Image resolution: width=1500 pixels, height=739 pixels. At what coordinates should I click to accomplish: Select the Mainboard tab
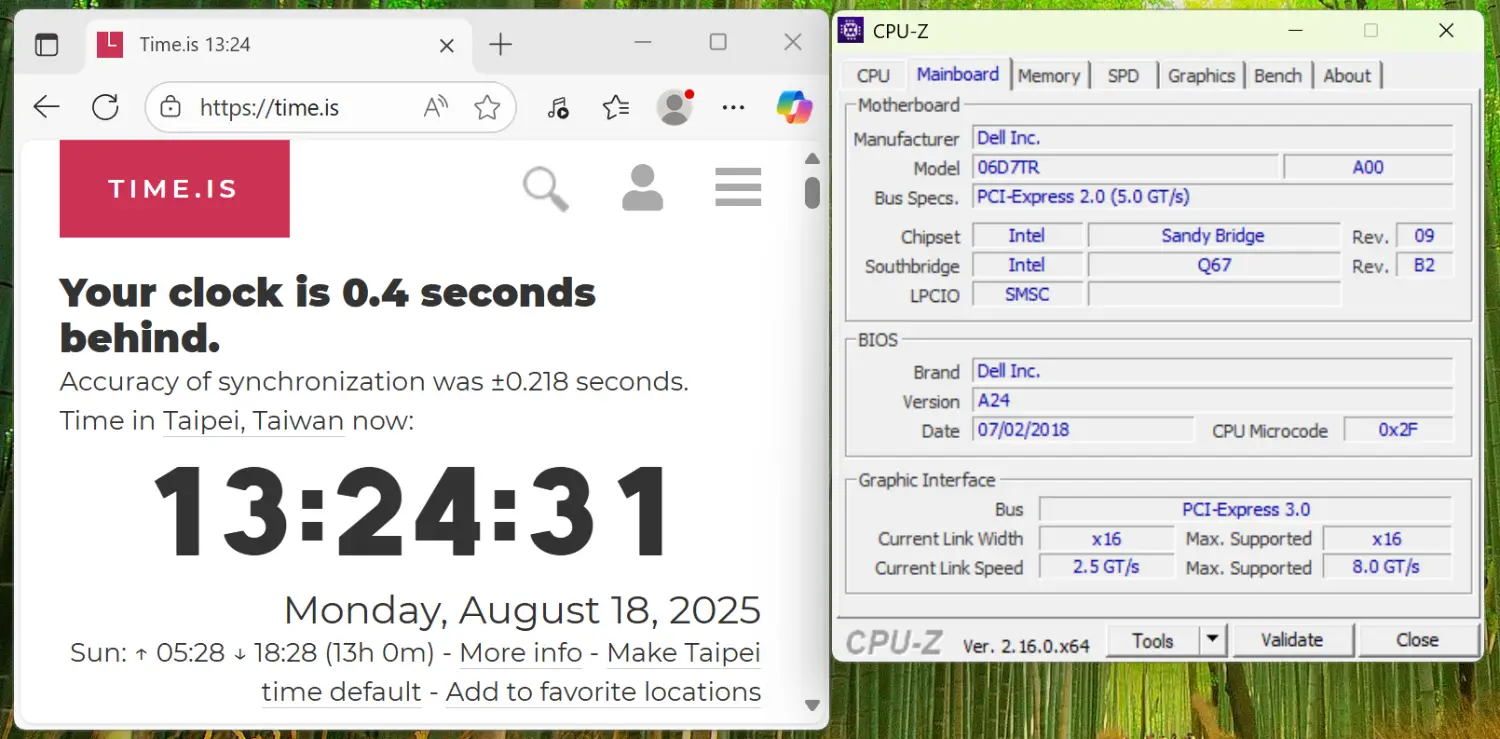[x=958, y=74]
